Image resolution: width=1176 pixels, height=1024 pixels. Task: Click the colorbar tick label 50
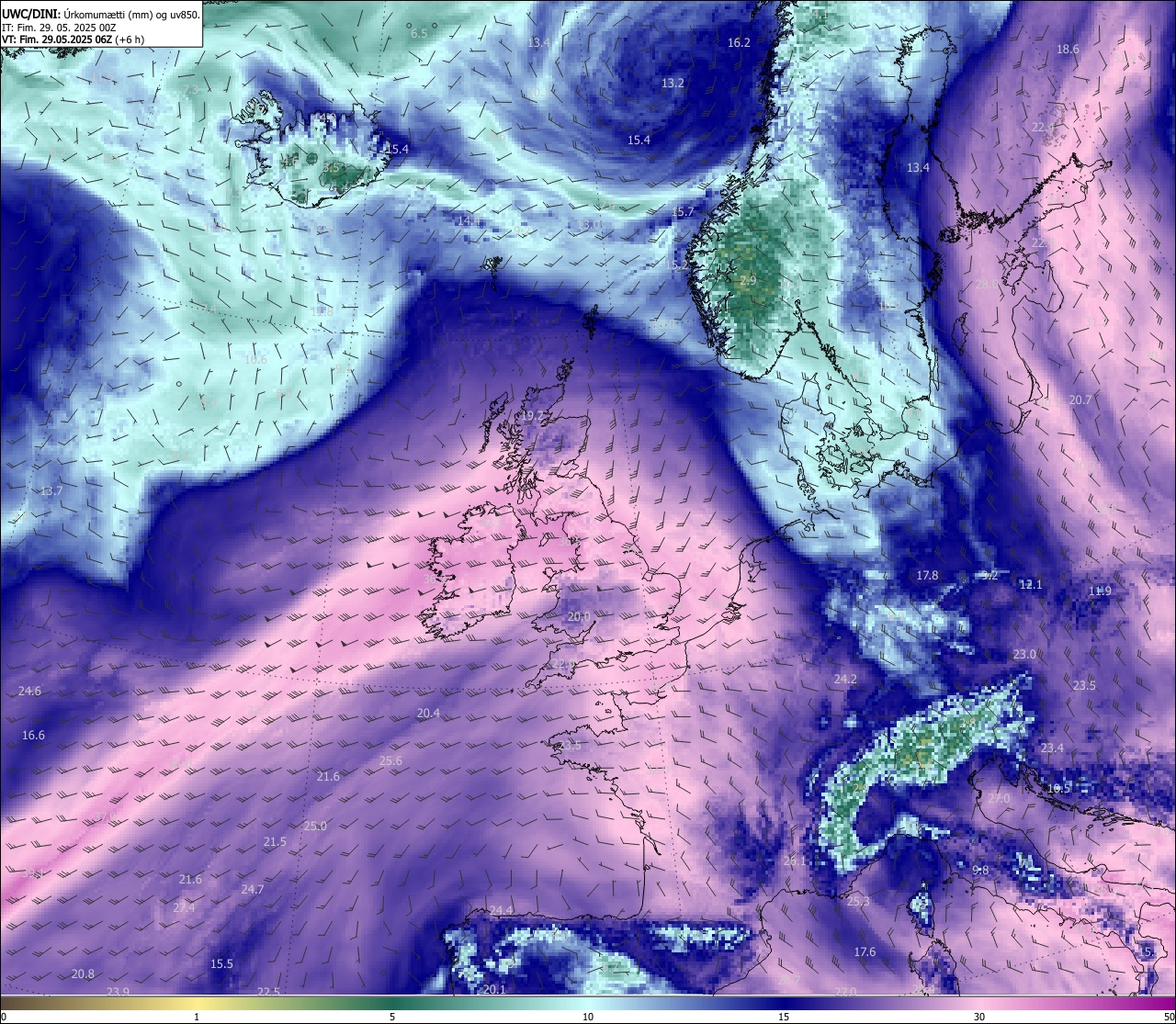tap(1169, 1017)
